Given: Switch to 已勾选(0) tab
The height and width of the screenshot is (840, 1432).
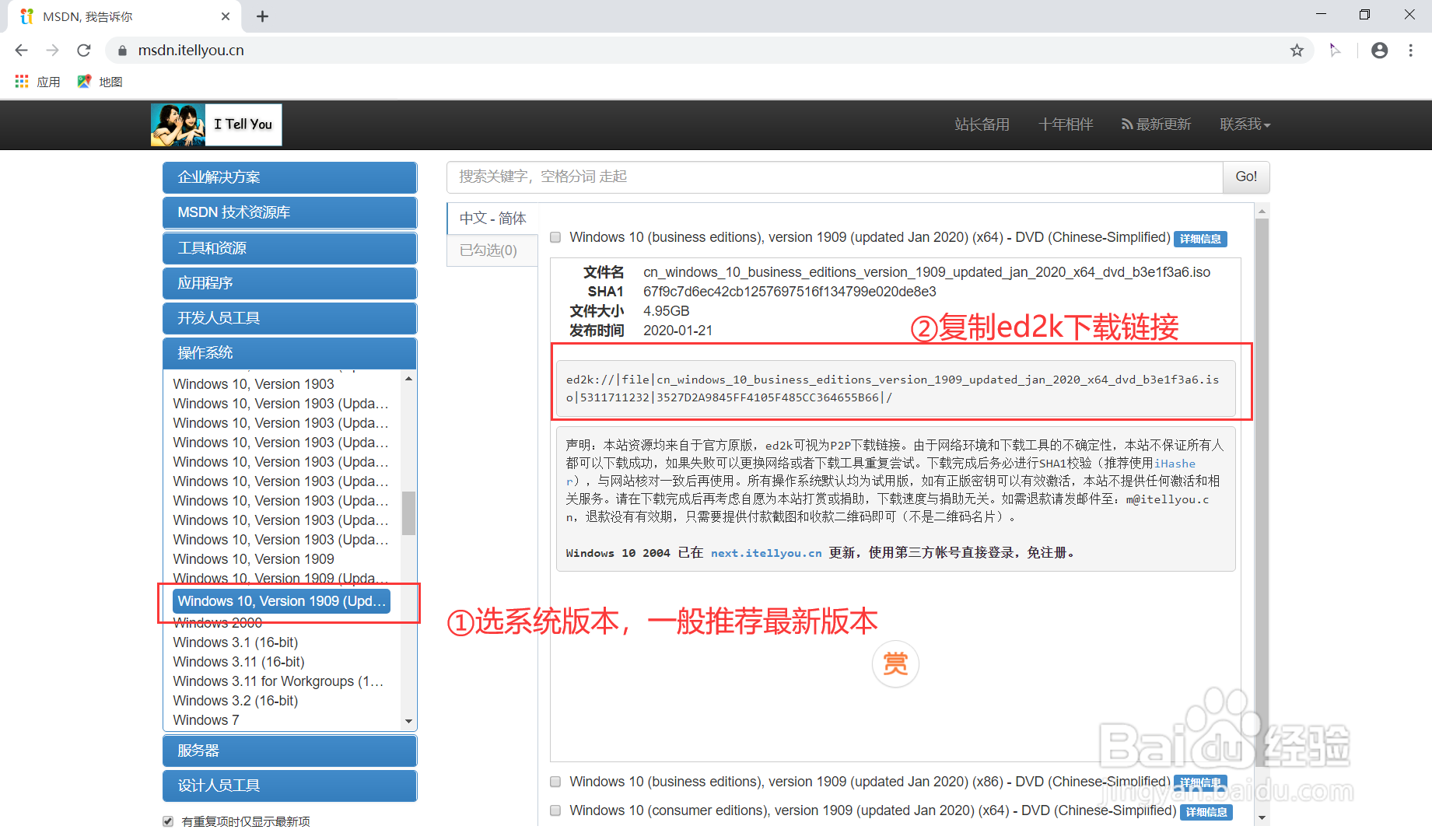Looking at the screenshot, I should 492,250.
